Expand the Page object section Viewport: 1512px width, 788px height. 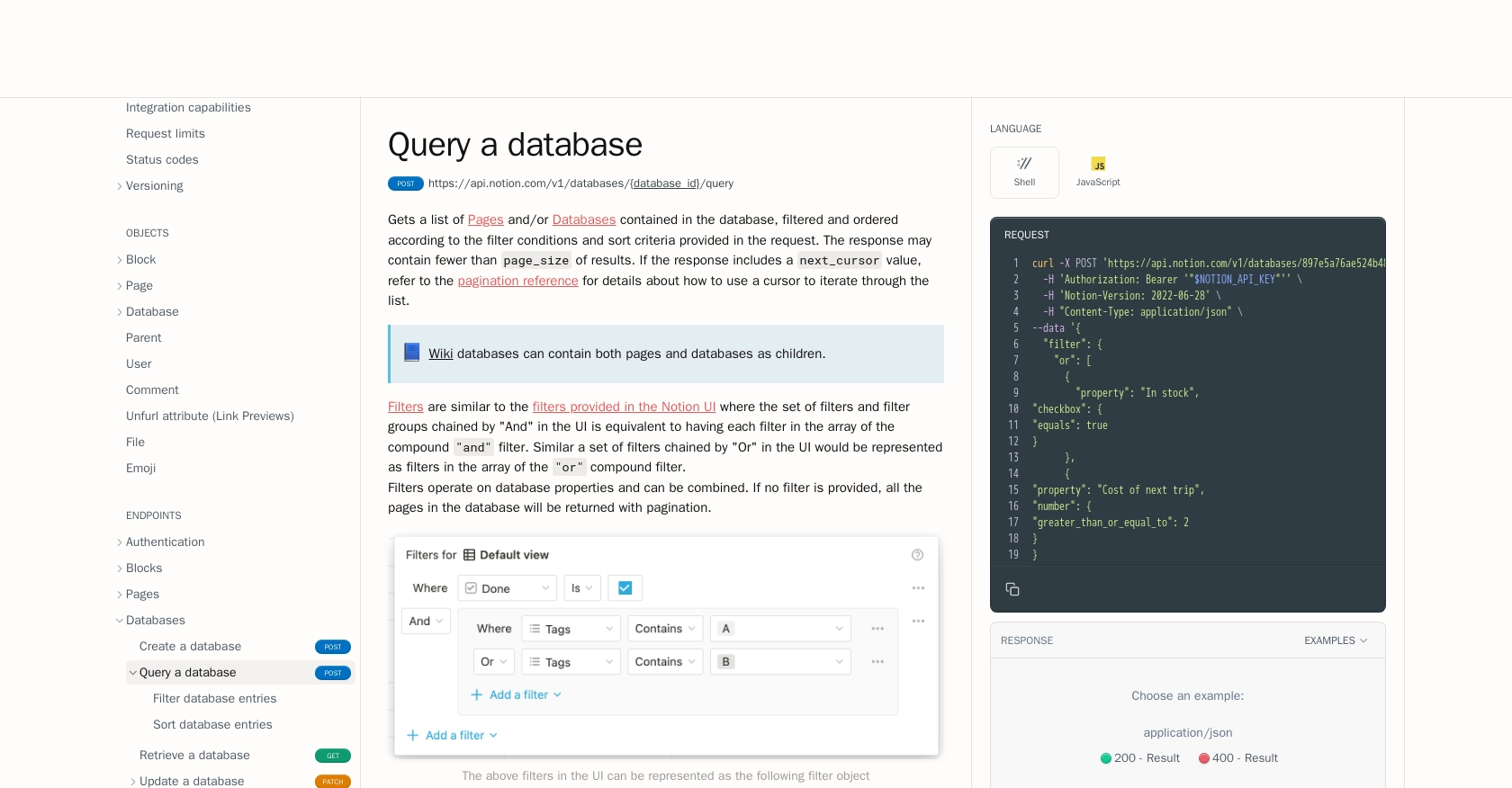[x=120, y=286]
